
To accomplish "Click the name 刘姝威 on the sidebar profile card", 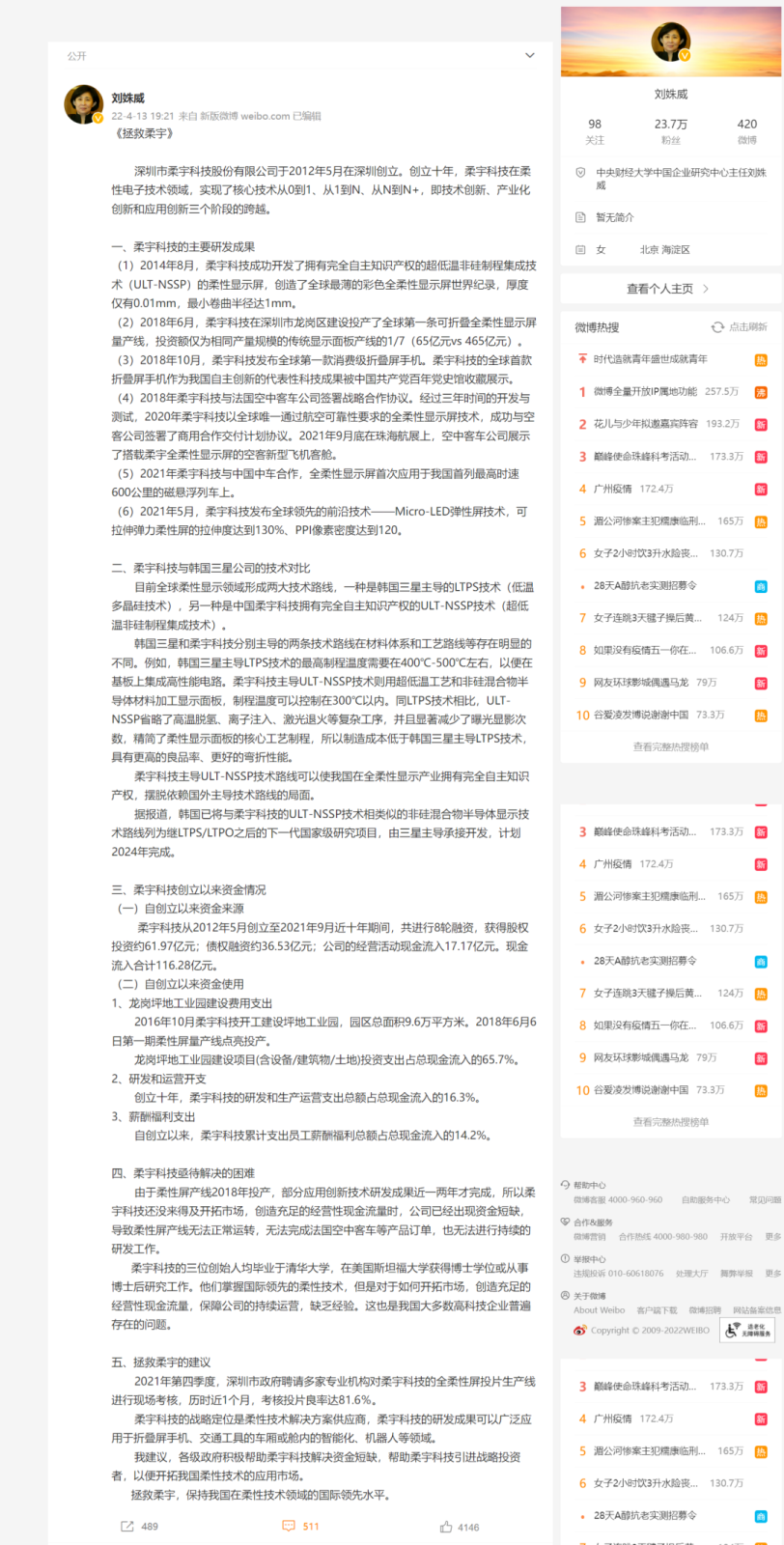I will pyautogui.click(x=671, y=95).
